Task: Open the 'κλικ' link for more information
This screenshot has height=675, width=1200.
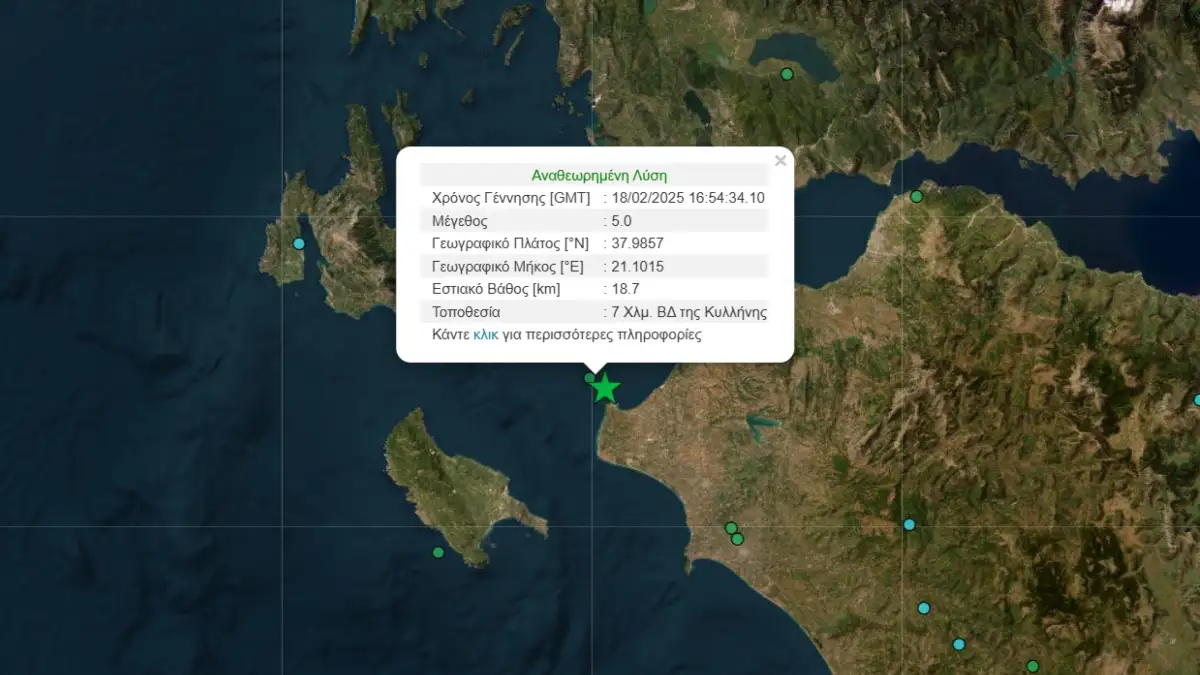Action: [485, 335]
